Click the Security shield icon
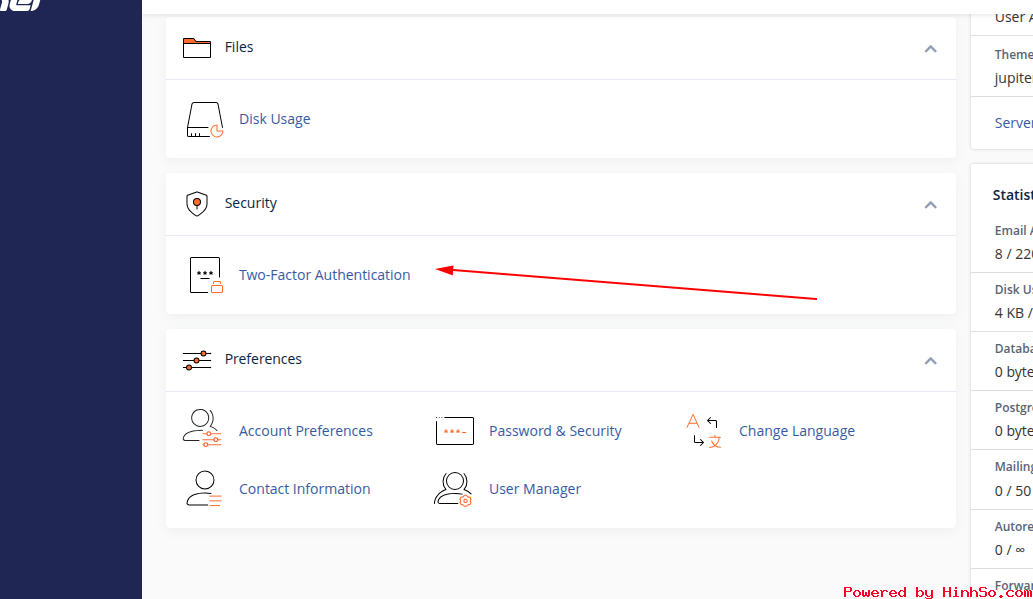 196,202
